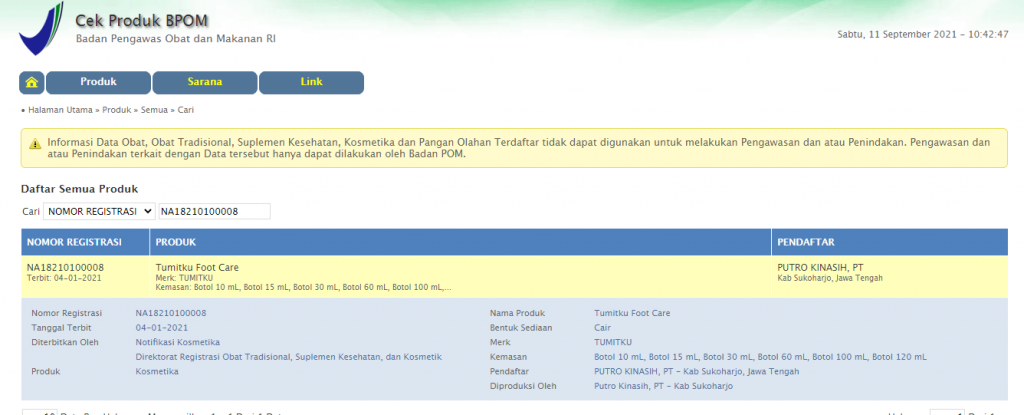Viewport: 1024px width, 415px height.
Task: Click 'Kab Sukoharjo, Jawa Tengah' under registrant
Action: (829, 278)
